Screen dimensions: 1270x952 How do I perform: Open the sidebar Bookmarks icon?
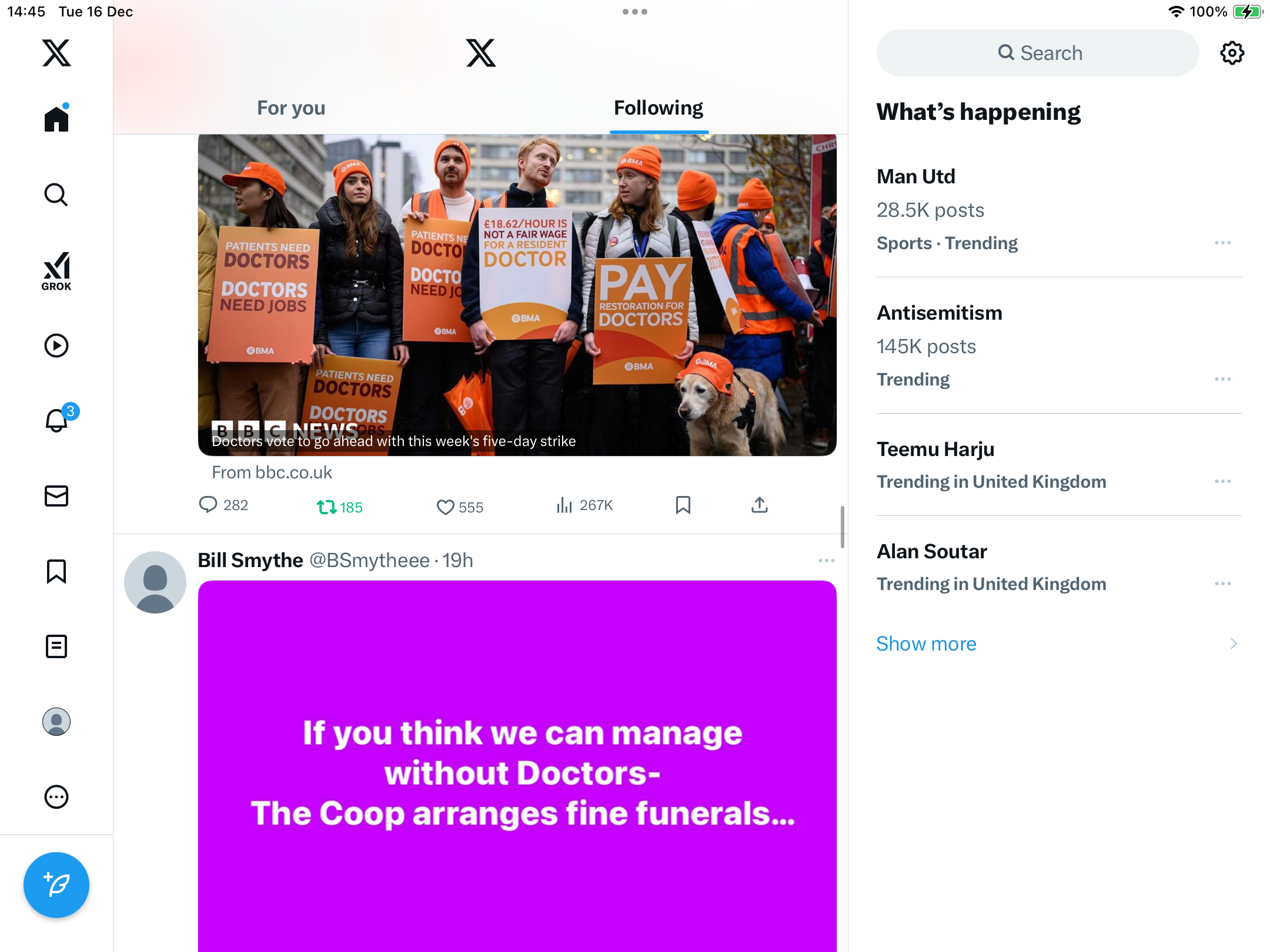(56, 571)
